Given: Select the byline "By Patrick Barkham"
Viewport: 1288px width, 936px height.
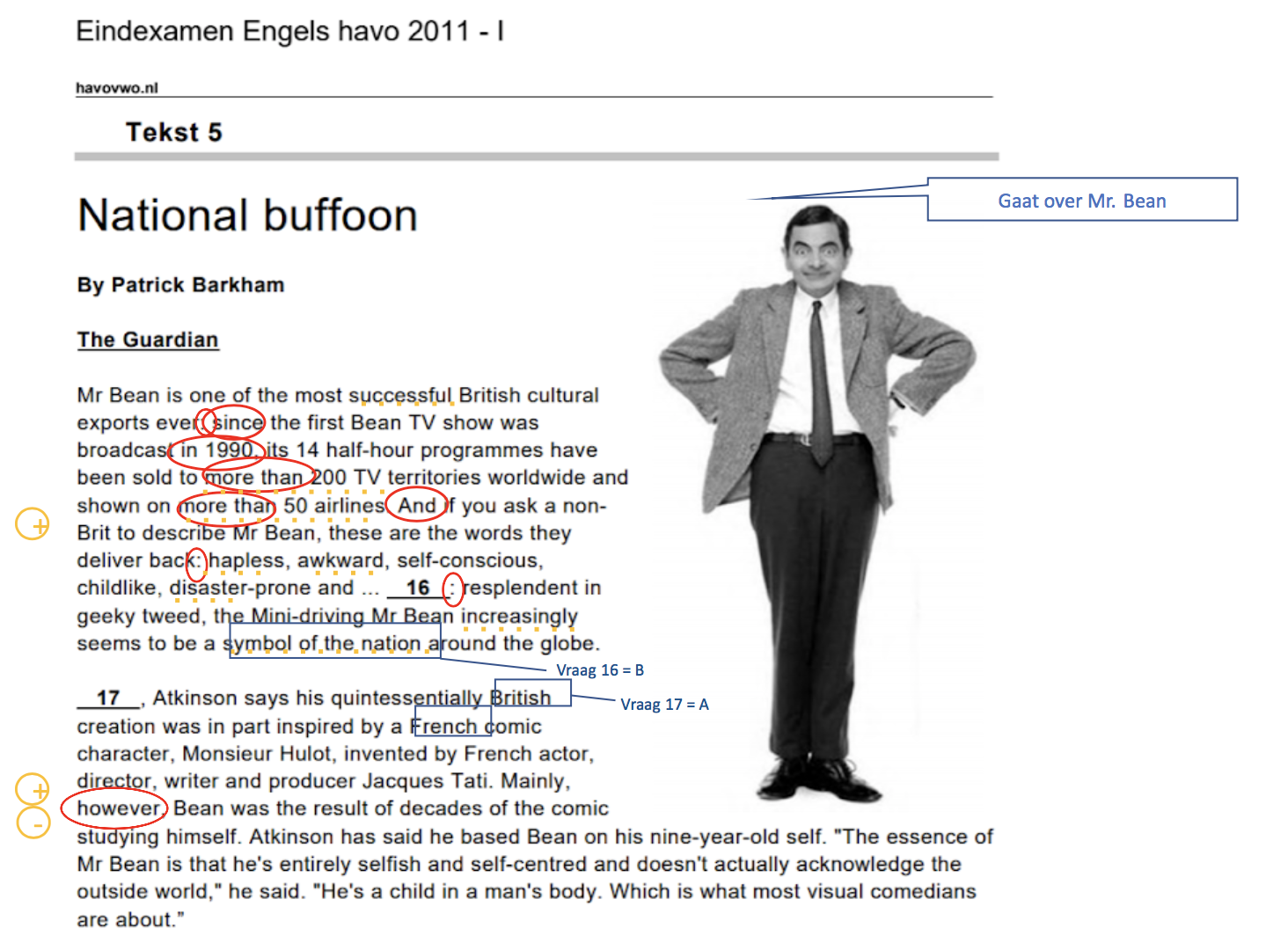Looking at the screenshot, I should 181,285.
